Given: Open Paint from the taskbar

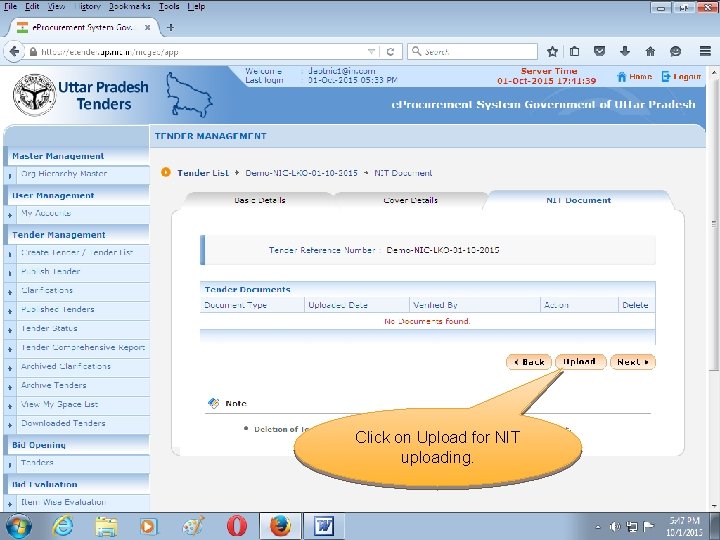Looking at the screenshot, I should (193, 526).
